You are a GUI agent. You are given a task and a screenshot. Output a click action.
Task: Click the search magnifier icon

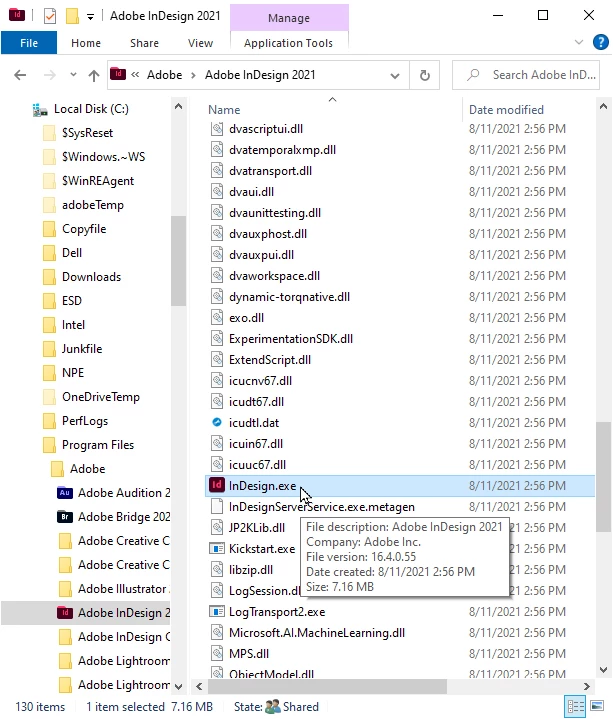pos(473,74)
